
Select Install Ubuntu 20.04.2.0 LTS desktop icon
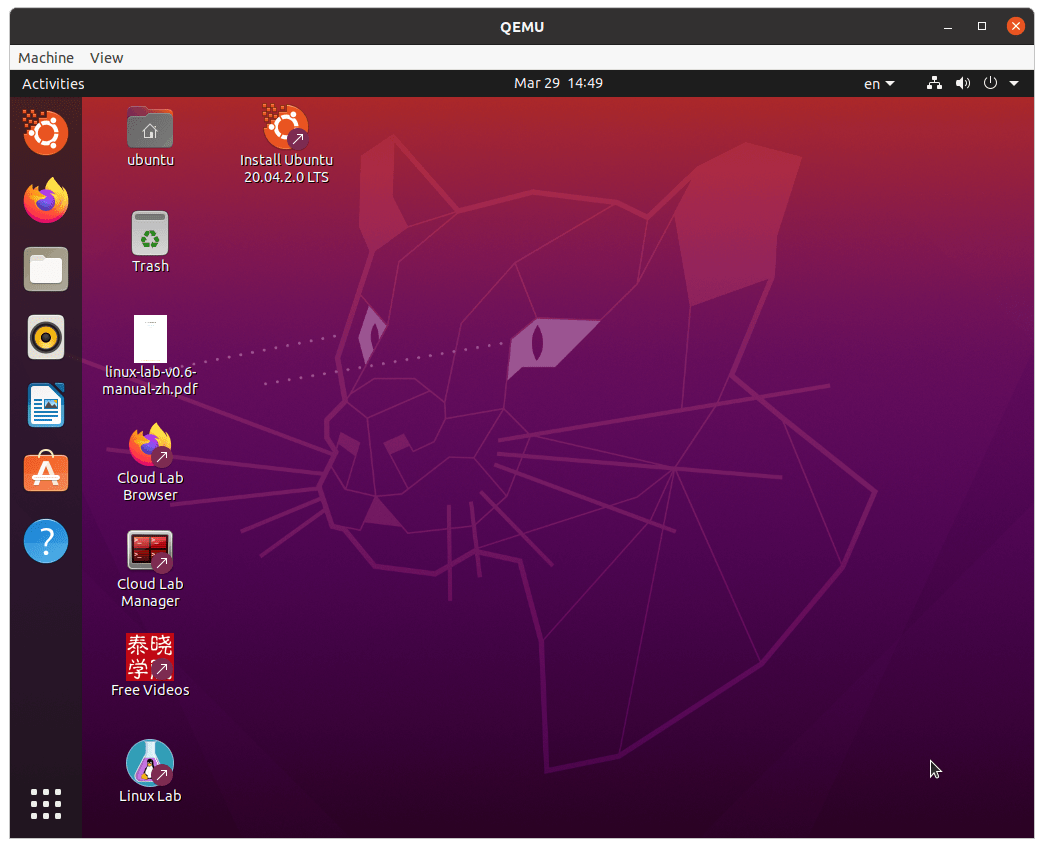point(286,144)
